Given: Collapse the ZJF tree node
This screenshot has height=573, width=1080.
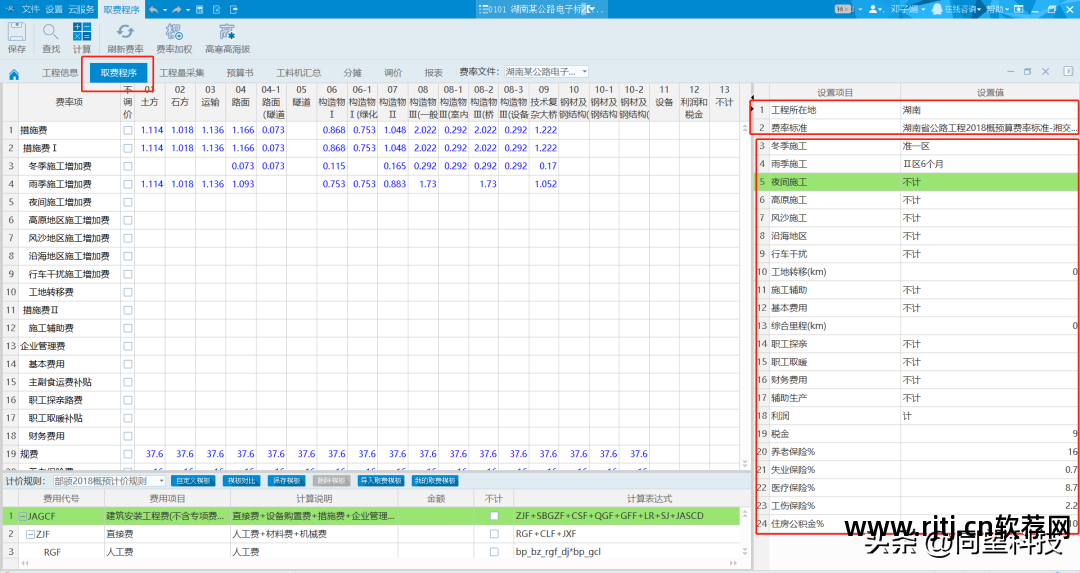Looking at the screenshot, I should [30, 534].
